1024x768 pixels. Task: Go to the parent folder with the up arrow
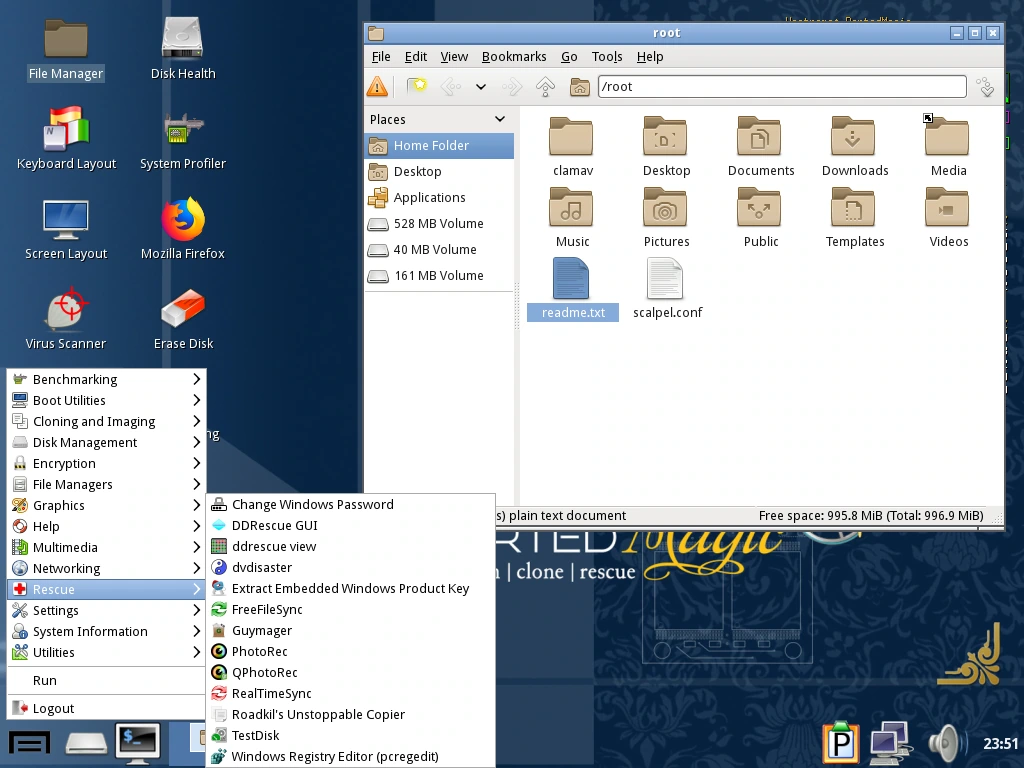coord(545,86)
